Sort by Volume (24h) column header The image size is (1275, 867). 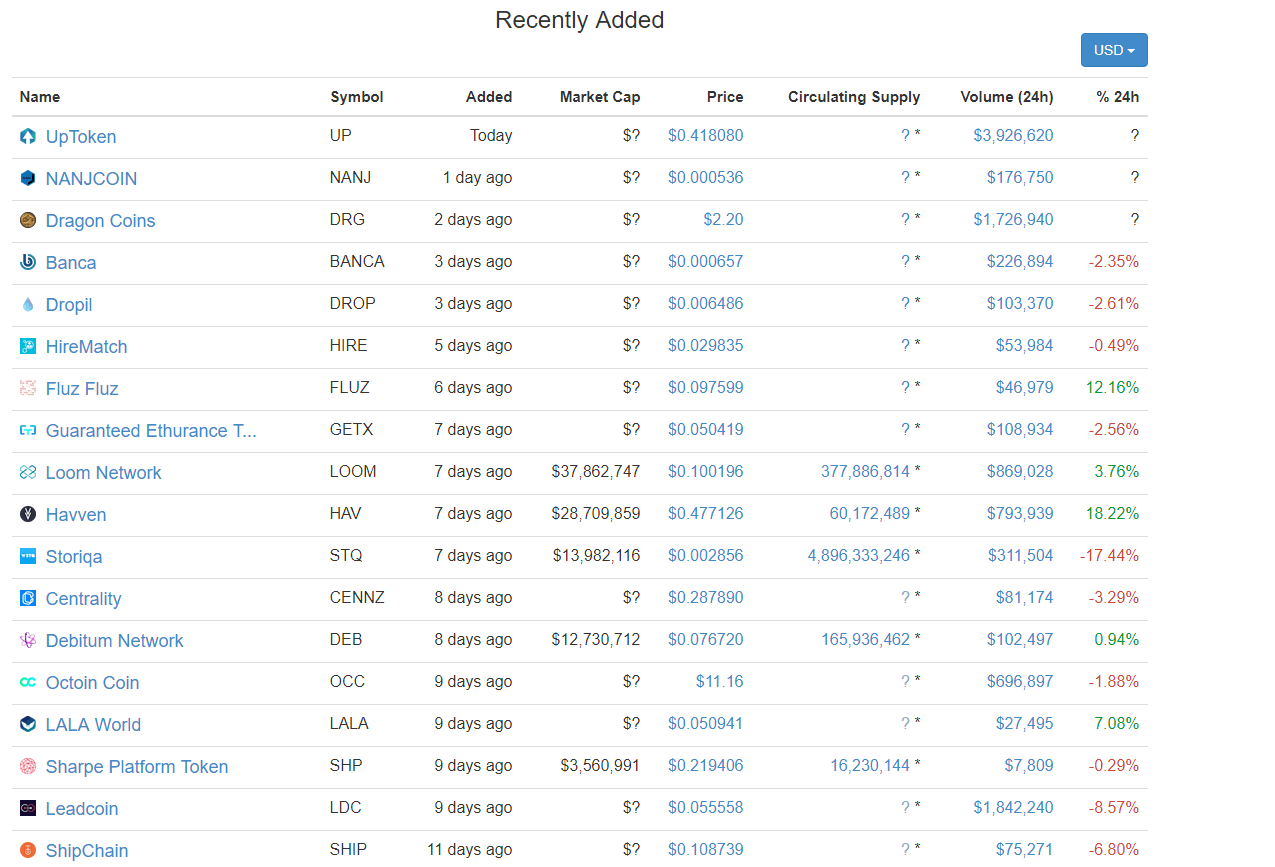pos(1007,97)
